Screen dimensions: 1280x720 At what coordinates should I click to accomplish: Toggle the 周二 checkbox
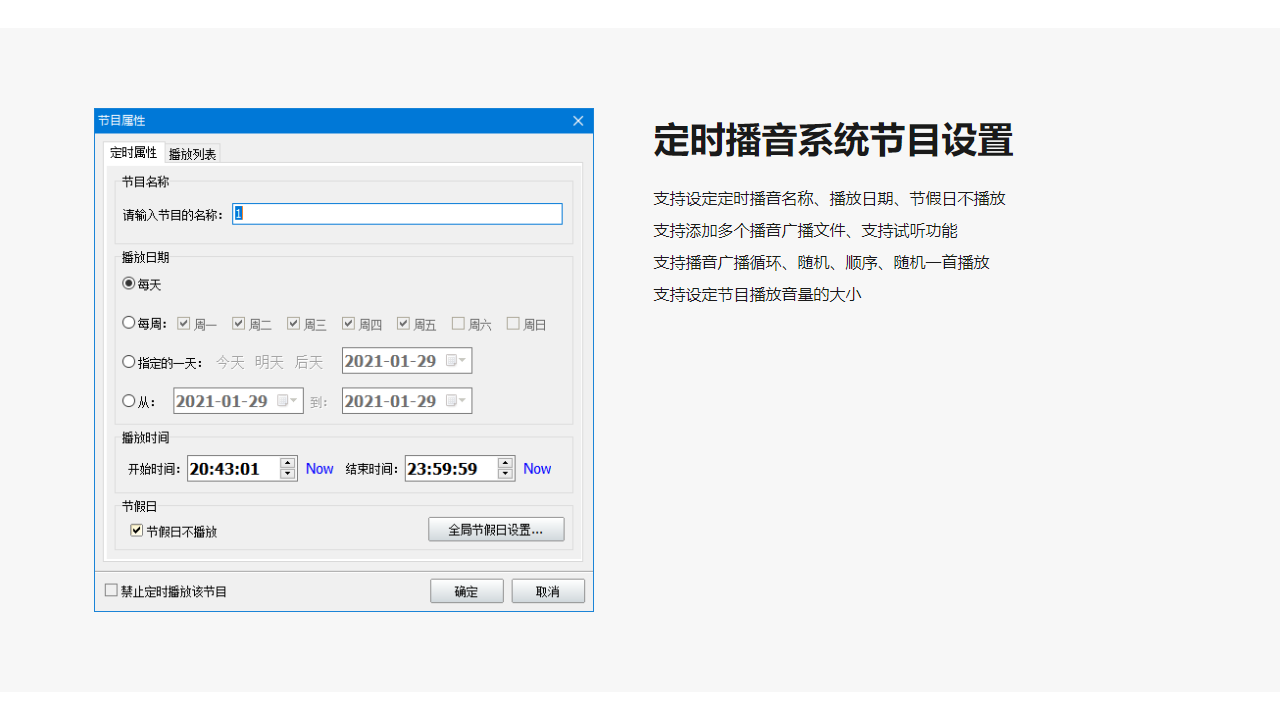click(239, 323)
